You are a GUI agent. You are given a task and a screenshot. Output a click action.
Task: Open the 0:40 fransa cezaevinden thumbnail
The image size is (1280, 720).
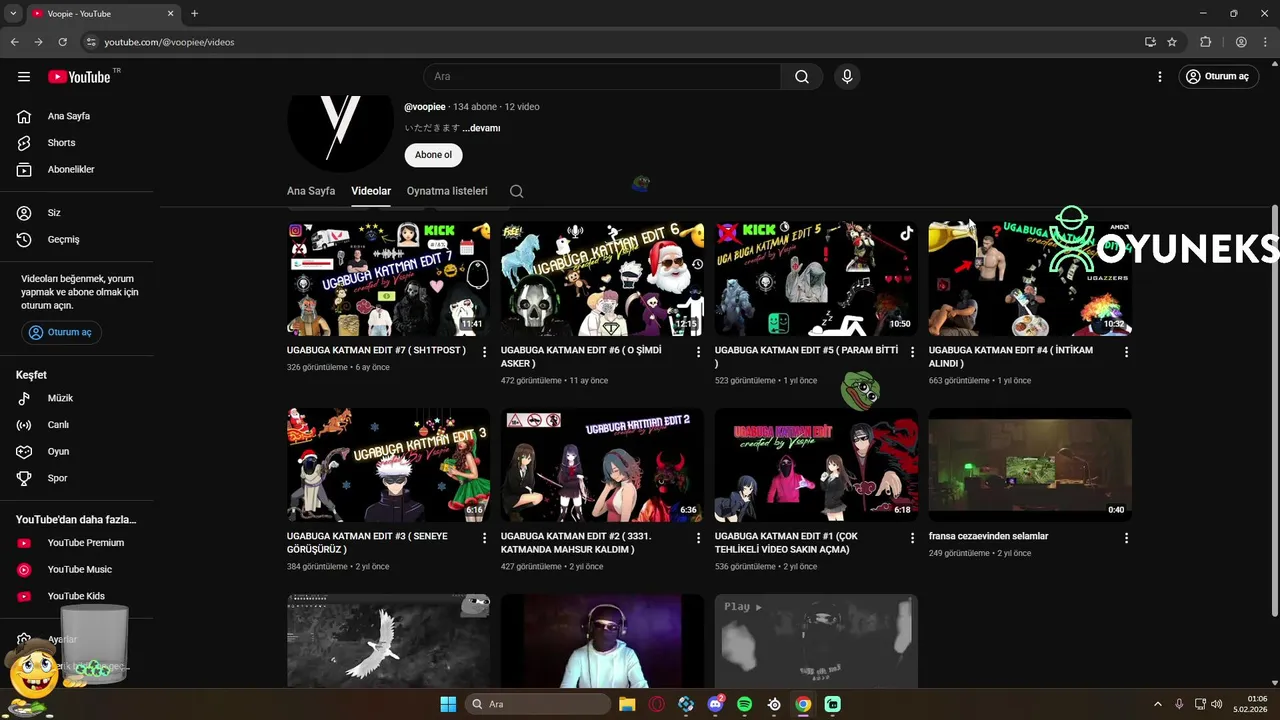click(1030, 465)
